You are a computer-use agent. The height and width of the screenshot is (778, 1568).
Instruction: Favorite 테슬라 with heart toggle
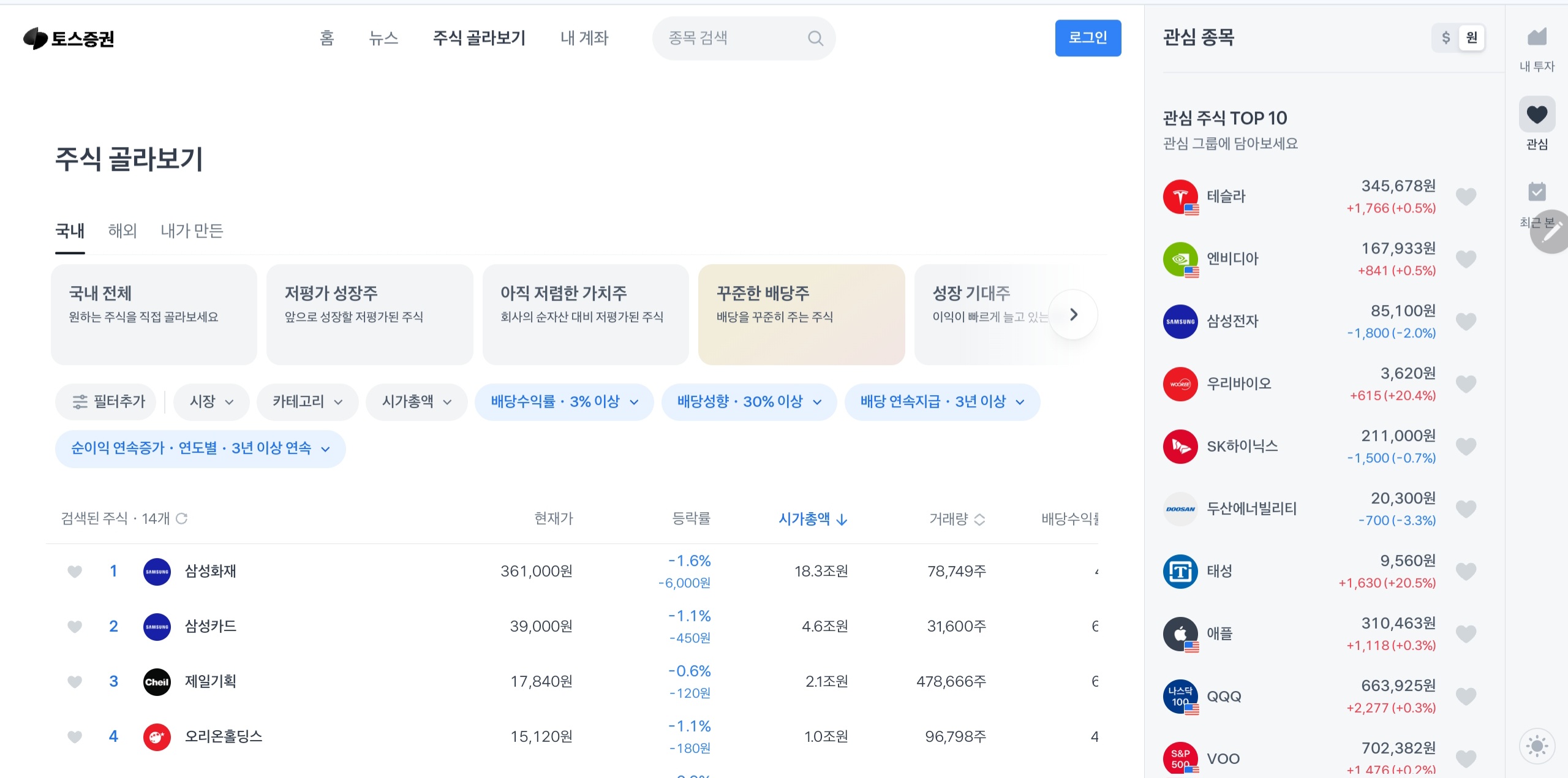[1466, 197]
